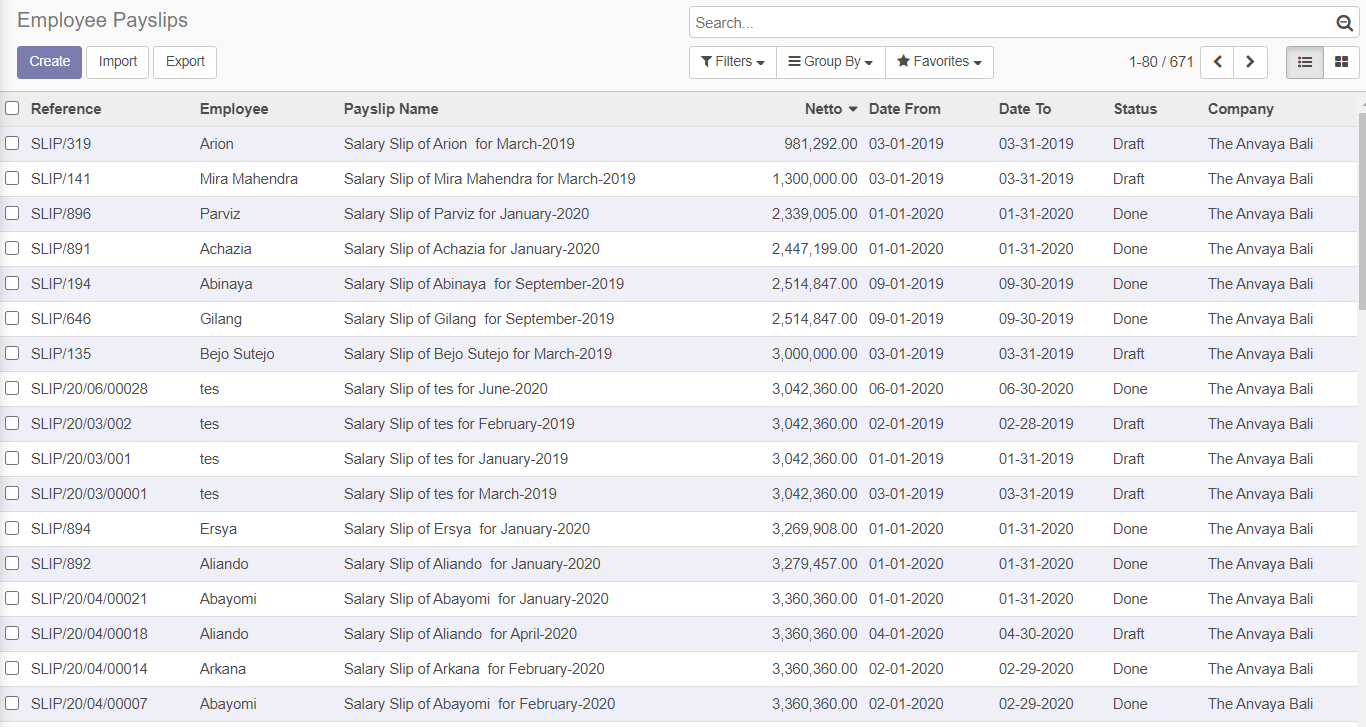
Task: Sort by Reference column header
Action: (66, 109)
